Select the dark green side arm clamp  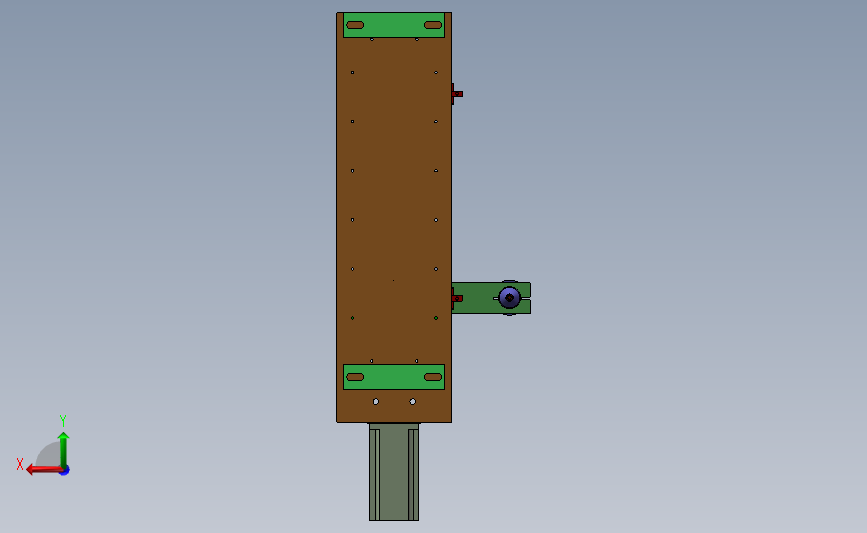pyautogui.click(x=478, y=298)
